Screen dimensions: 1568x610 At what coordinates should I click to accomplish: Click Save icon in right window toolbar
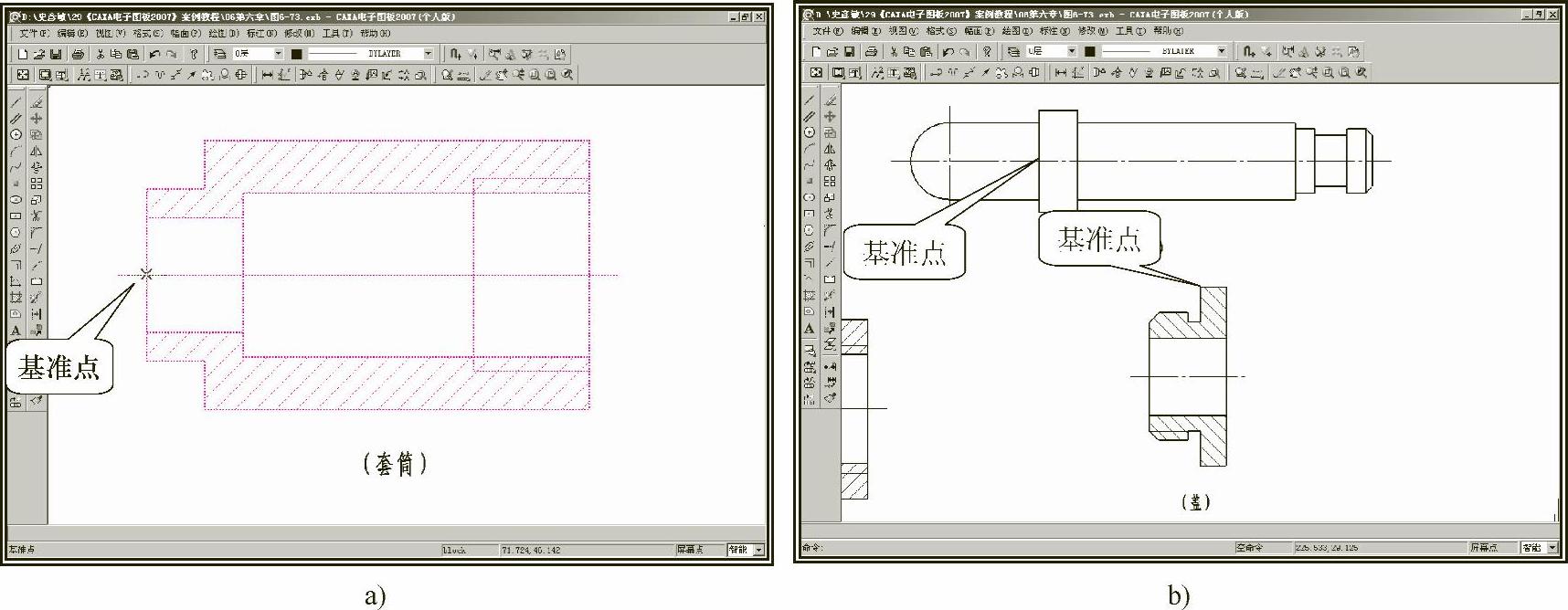[850, 52]
